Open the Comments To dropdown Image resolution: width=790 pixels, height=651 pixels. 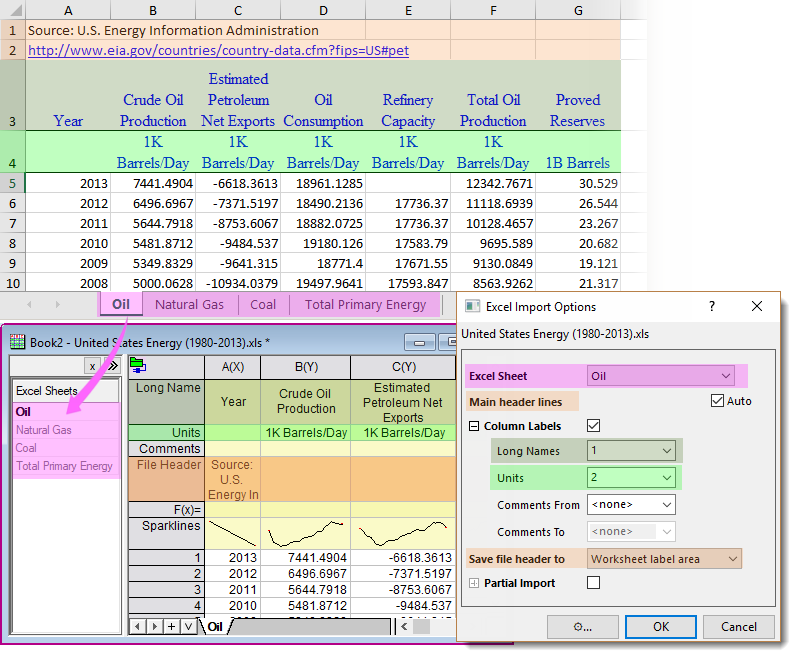click(x=631, y=531)
